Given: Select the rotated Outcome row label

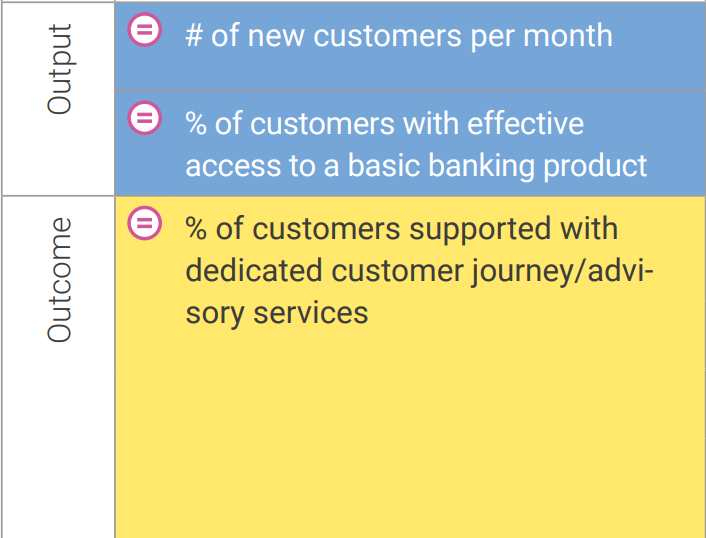Looking at the screenshot, I should 59,280.
